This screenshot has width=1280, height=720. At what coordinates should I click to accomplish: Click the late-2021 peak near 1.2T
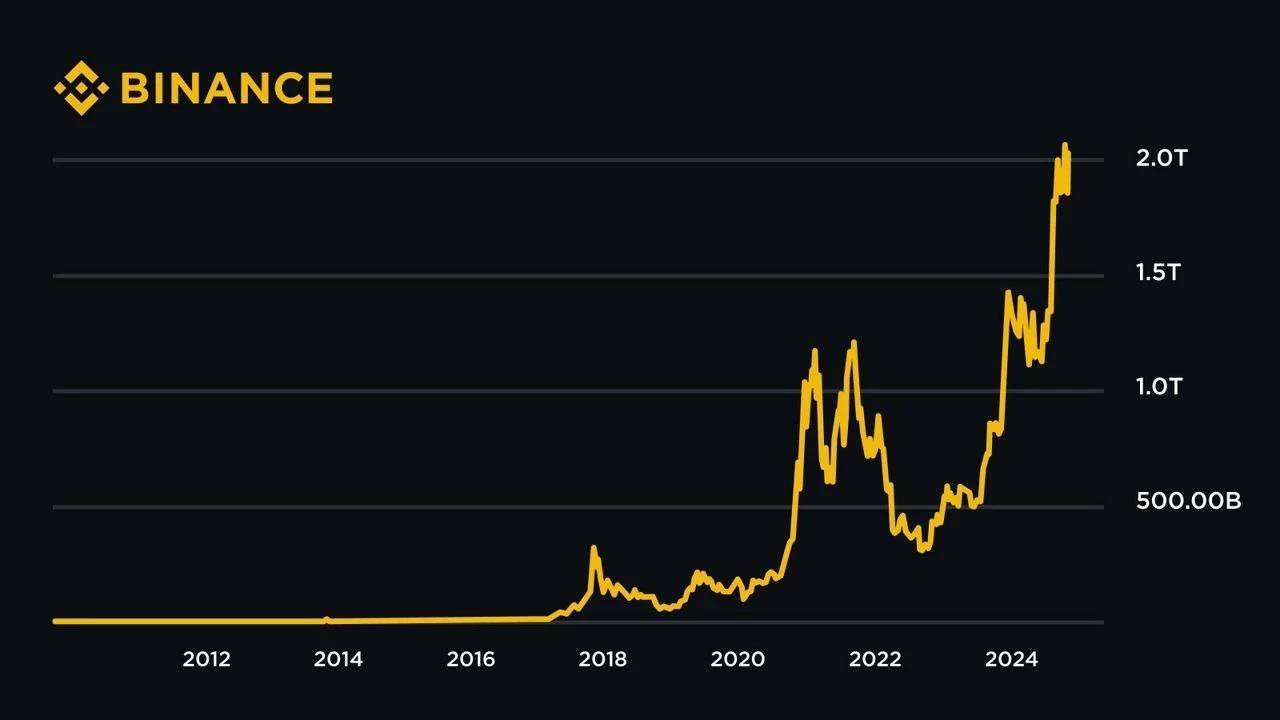(x=853, y=343)
